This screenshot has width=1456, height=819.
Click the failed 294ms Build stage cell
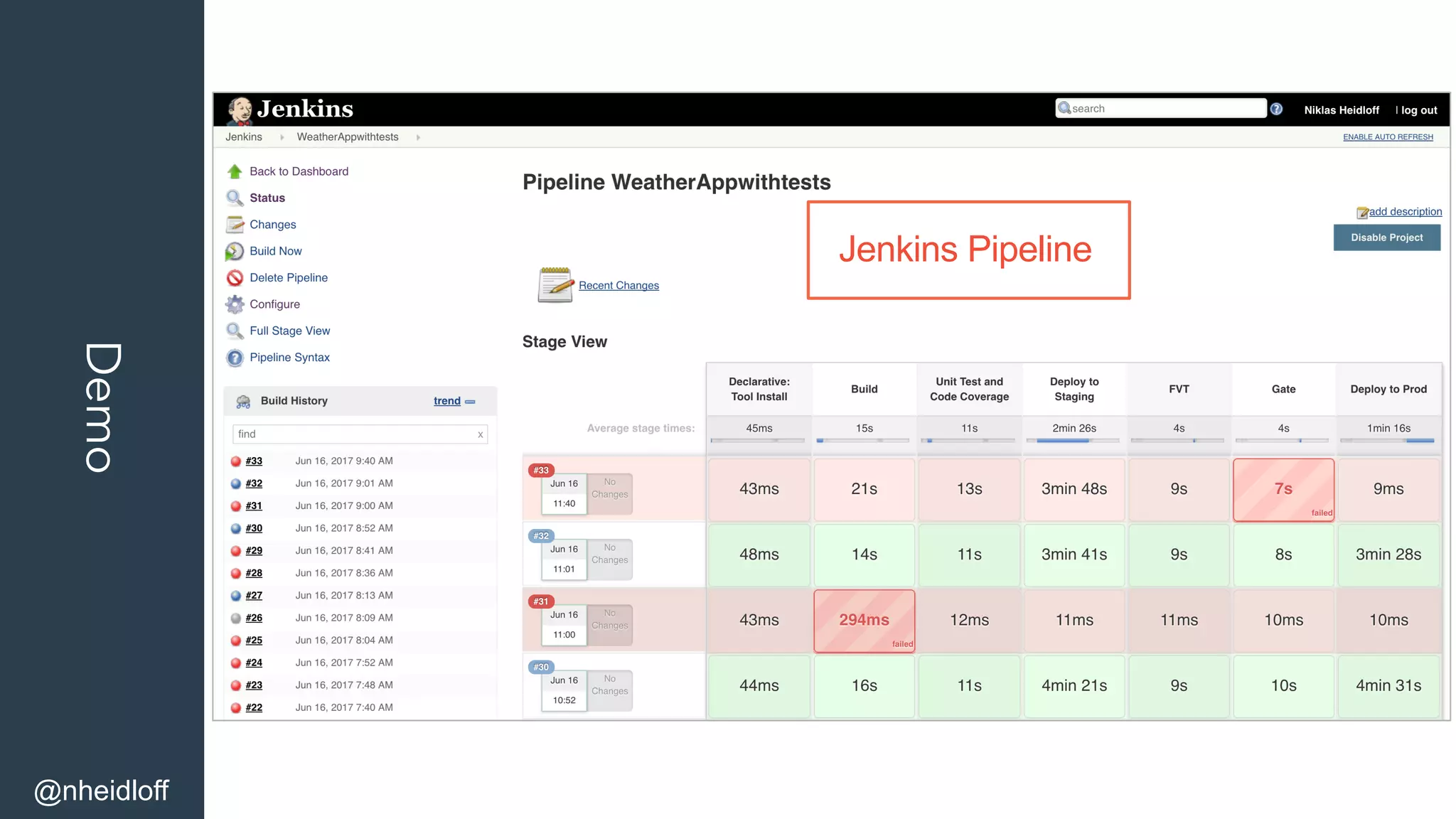click(x=864, y=621)
